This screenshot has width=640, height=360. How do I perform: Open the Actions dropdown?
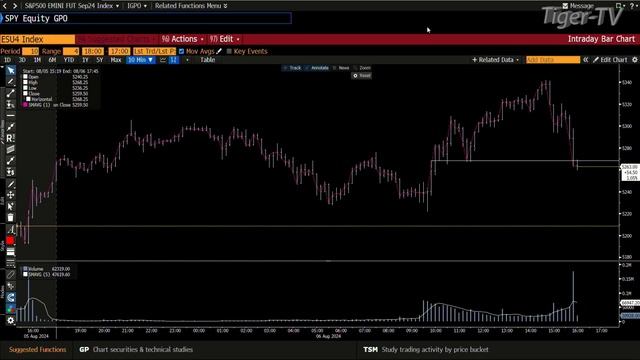[x=182, y=39]
